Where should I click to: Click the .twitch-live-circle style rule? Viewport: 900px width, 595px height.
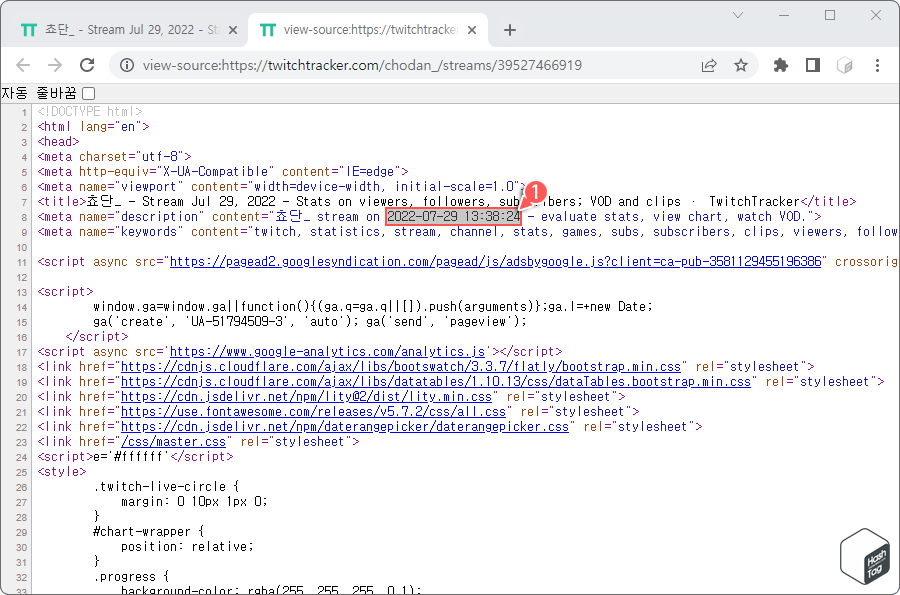166,487
